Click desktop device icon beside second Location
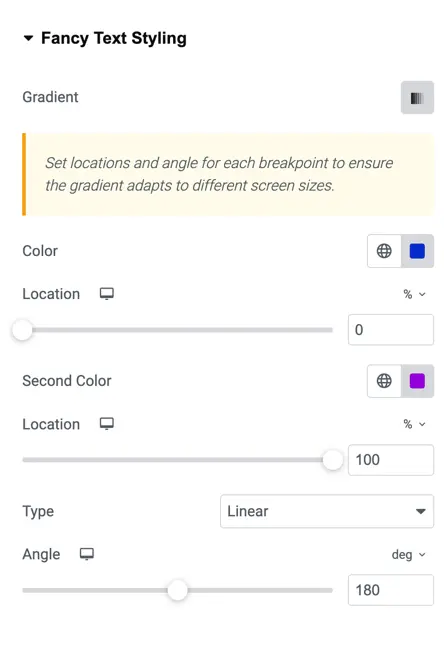This screenshot has height=647, width=444. point(107,424)
